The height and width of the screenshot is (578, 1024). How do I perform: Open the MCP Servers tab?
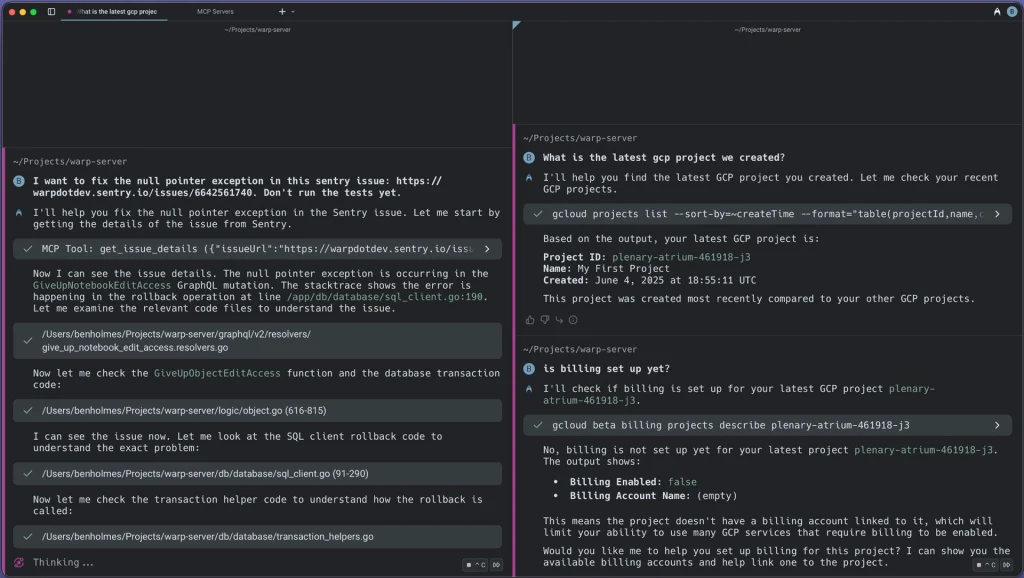(x=215, y=11)
